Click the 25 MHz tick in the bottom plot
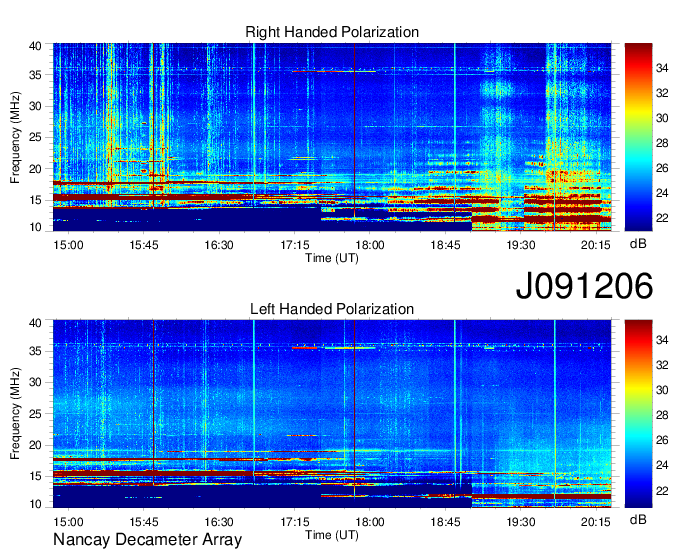680x552 pixels. pyautogui.click(x=35, y=414)
